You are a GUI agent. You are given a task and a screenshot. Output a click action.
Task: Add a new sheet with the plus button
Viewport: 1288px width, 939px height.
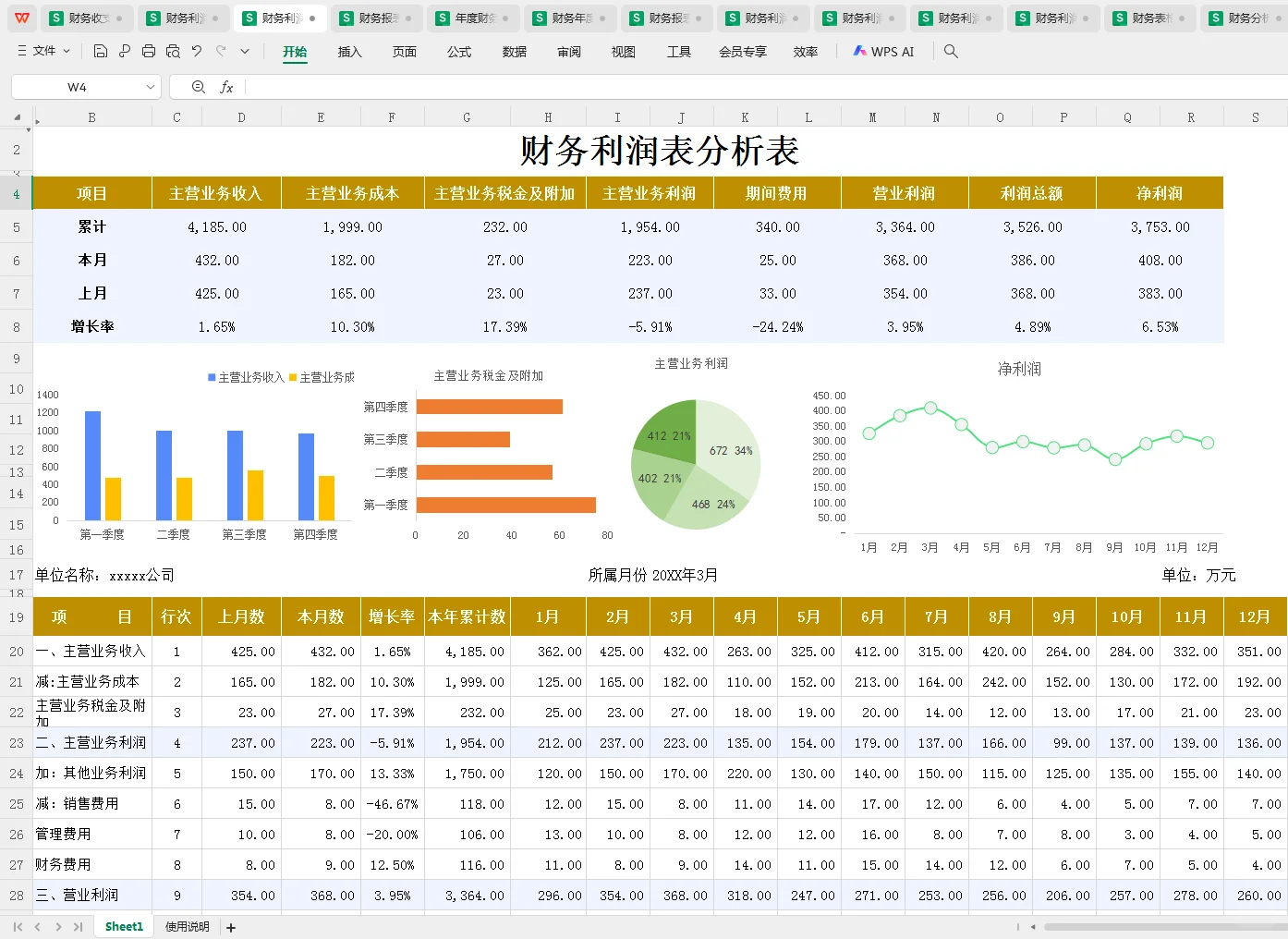coord(230,926)
